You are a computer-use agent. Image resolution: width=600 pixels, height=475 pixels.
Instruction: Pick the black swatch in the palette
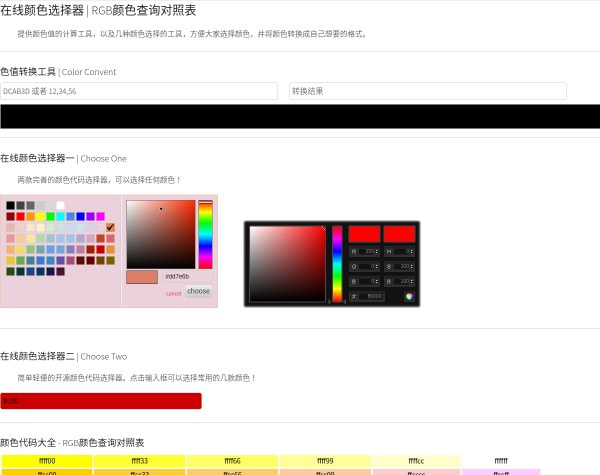[x=10, y=205]
